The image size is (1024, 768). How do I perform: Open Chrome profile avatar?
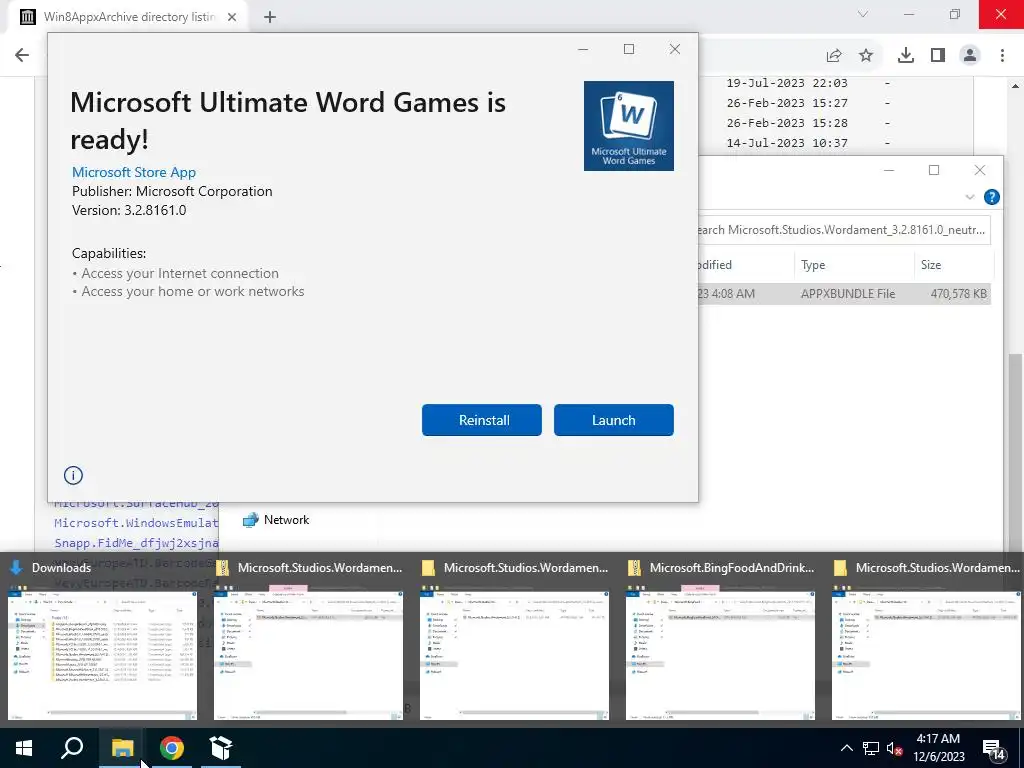(x=970, y=56)
